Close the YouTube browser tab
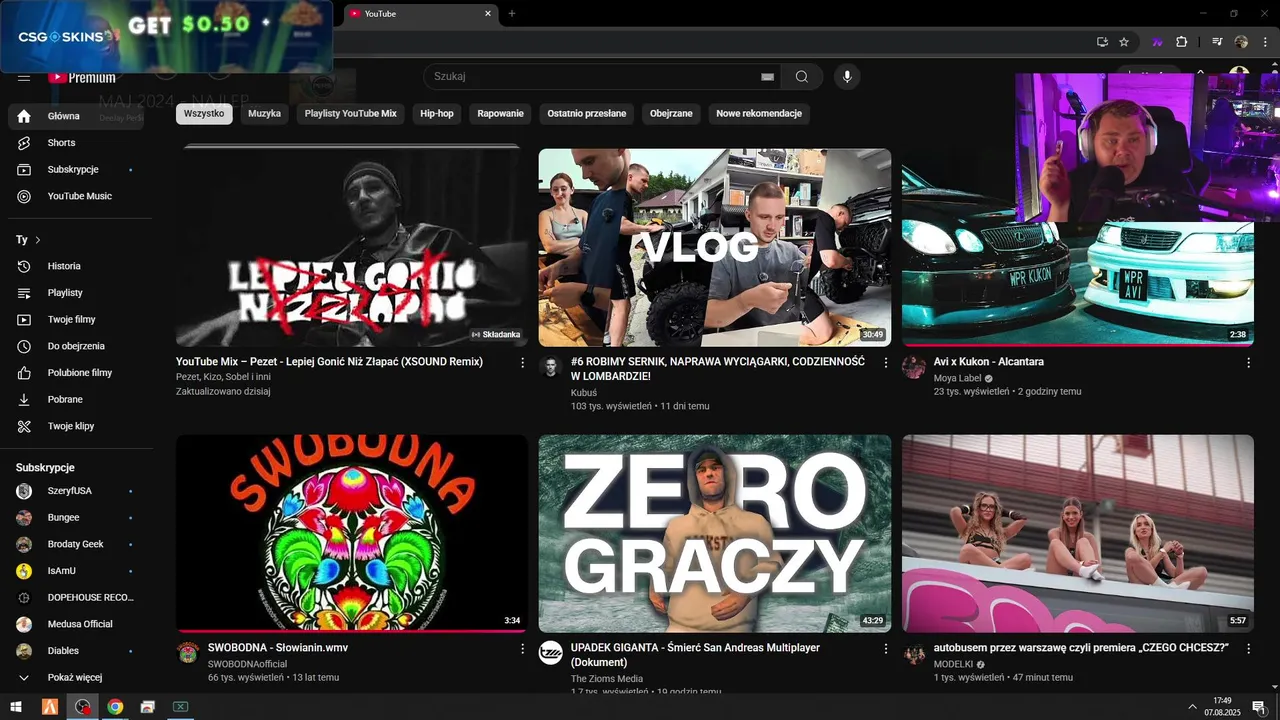 (x=488, y=14)
